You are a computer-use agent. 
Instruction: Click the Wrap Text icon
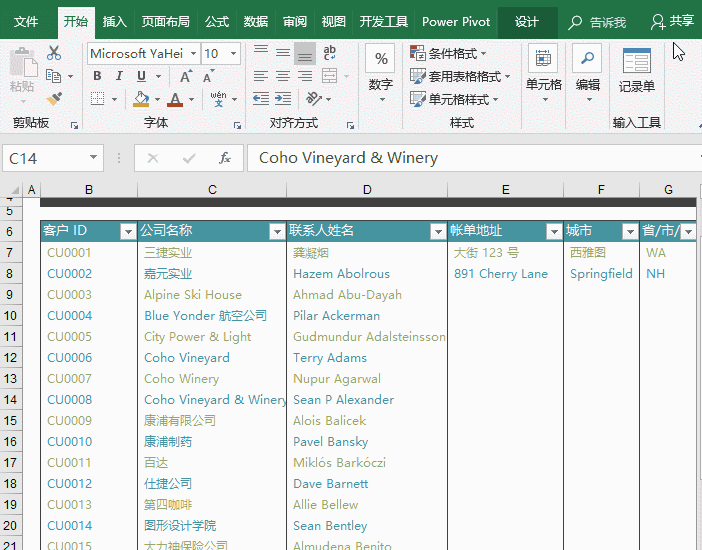[x=329, y=53]
